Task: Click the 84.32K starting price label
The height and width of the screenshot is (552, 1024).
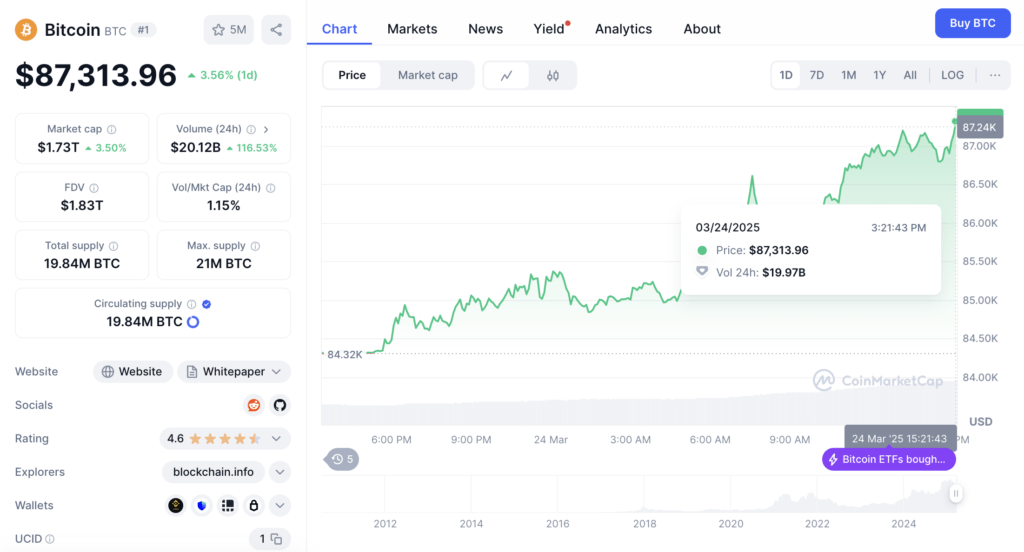Action: 344,354
